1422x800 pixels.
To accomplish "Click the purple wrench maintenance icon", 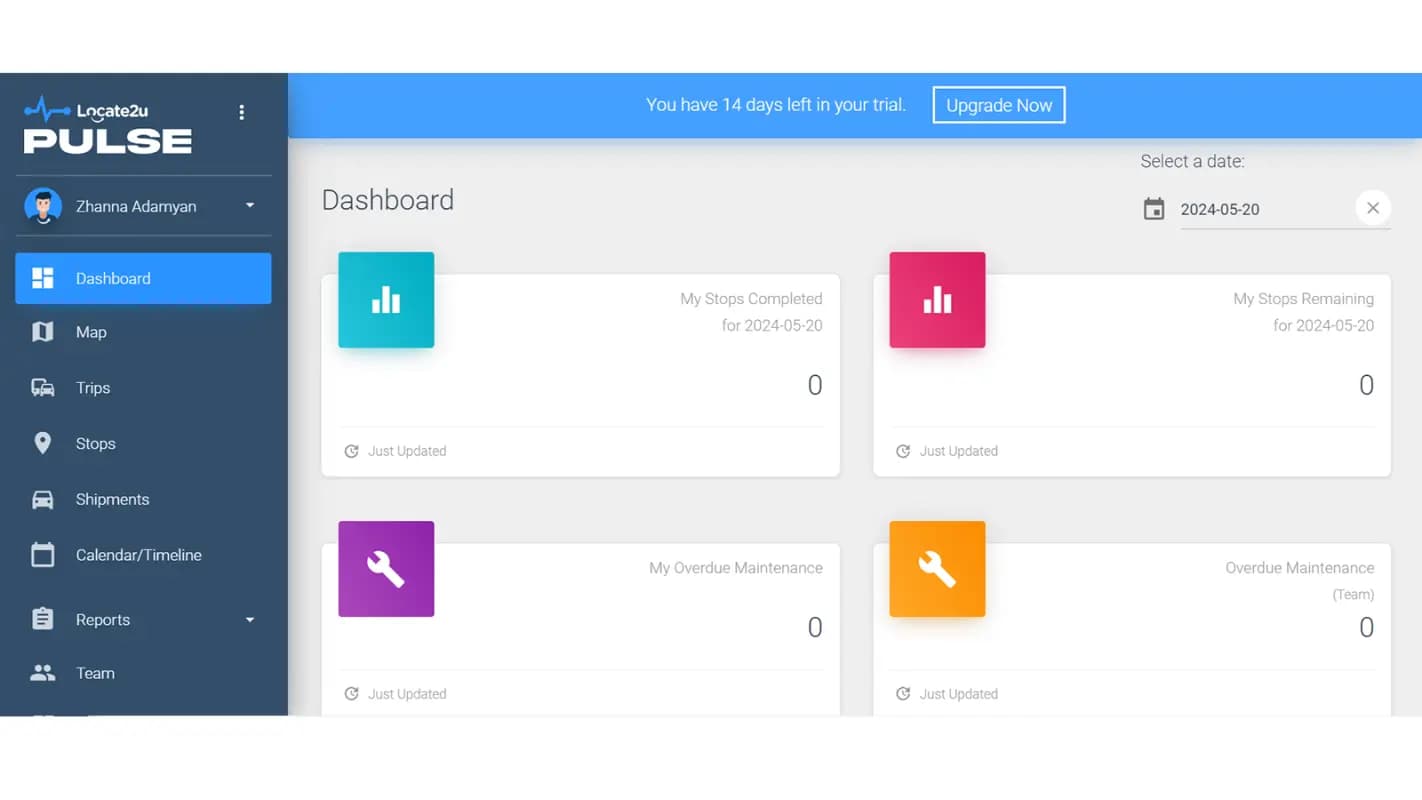I will [386, 569].
